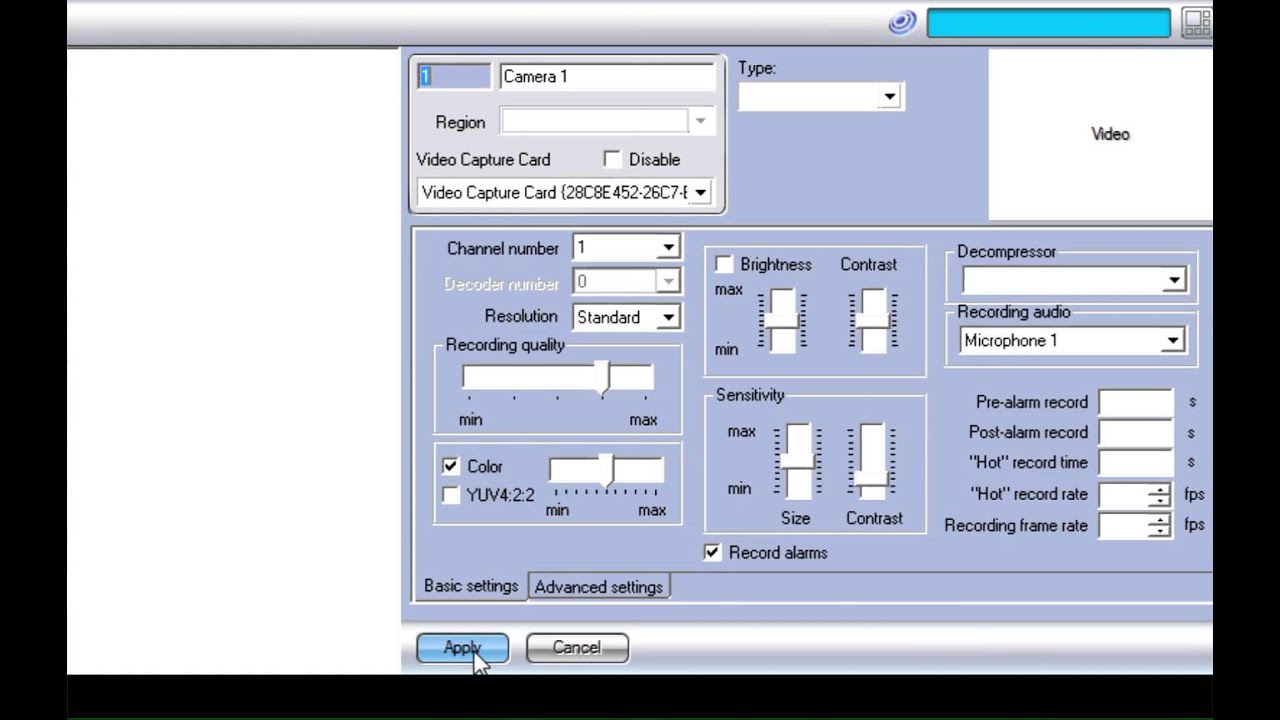The width and height of the screenshot is (1280, 720).
Task: Click the Video preview area
Action: coord(1100,134)
